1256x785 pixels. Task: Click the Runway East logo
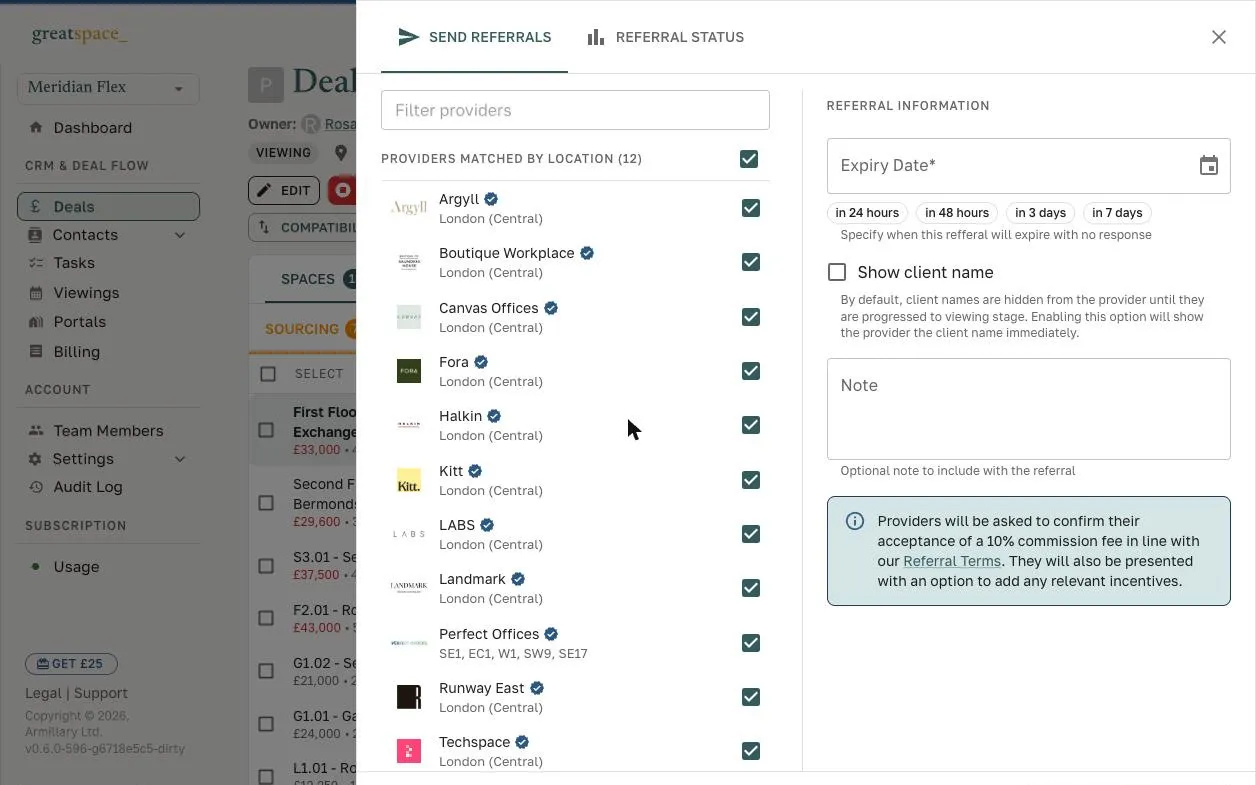409,697
